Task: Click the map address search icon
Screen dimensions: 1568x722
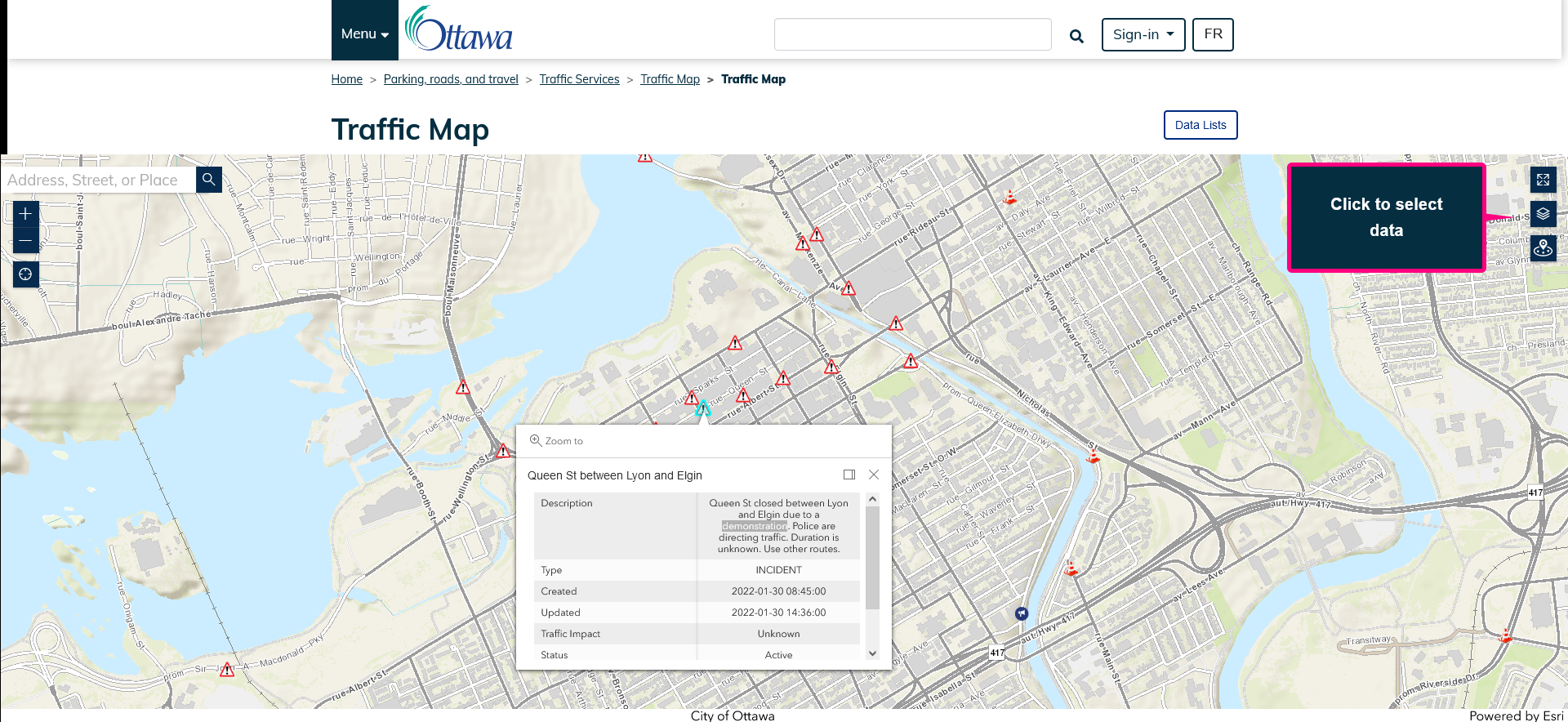Action: [209, 180]
